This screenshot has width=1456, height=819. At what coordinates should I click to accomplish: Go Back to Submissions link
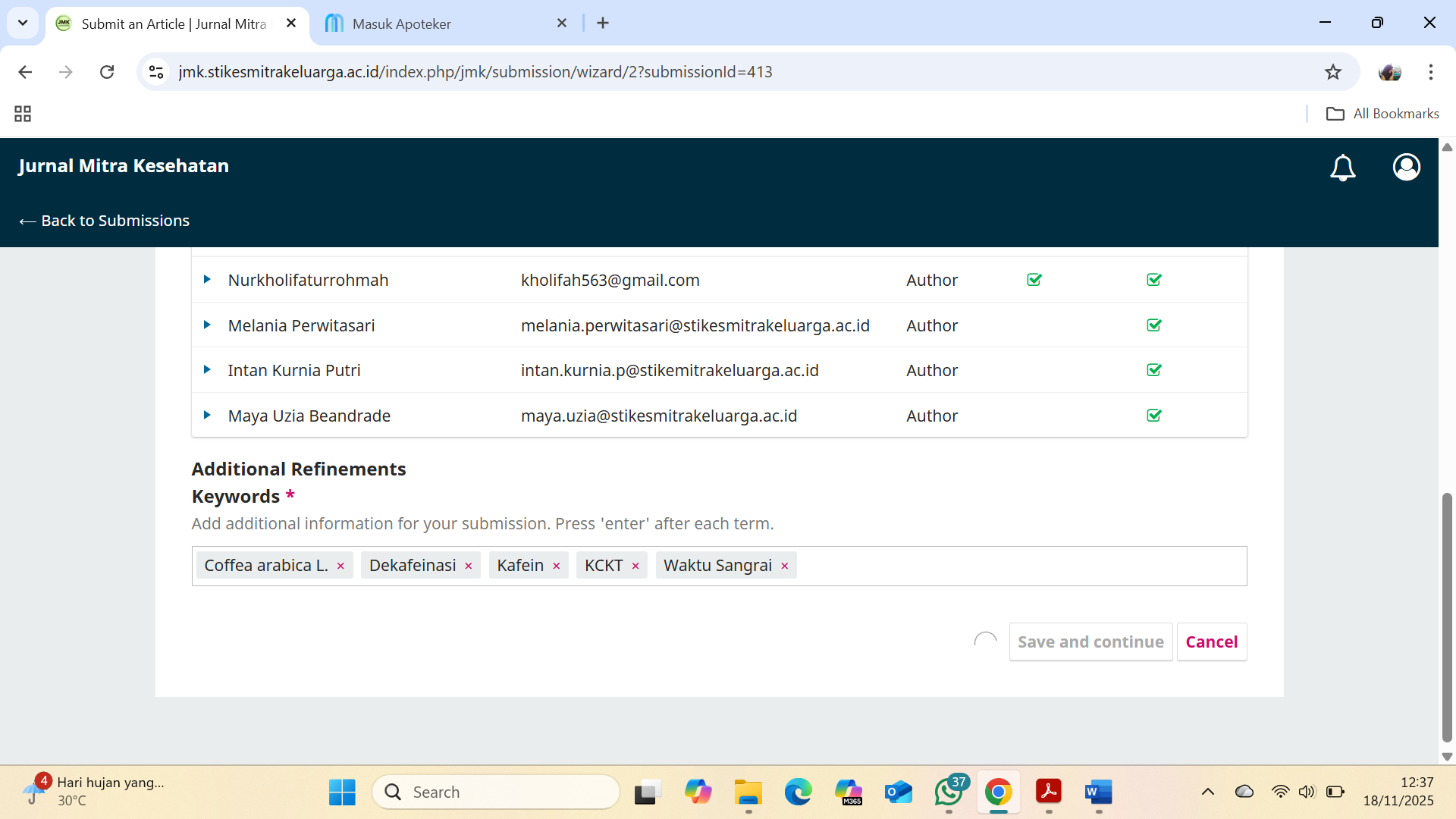pos(104,221)
